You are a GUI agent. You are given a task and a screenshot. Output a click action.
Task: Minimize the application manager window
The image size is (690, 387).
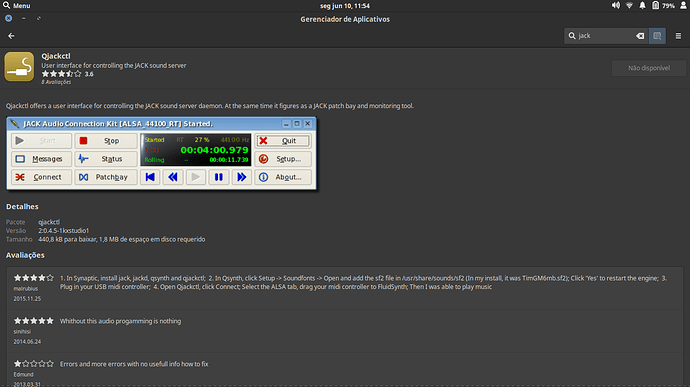click(23, 18)
